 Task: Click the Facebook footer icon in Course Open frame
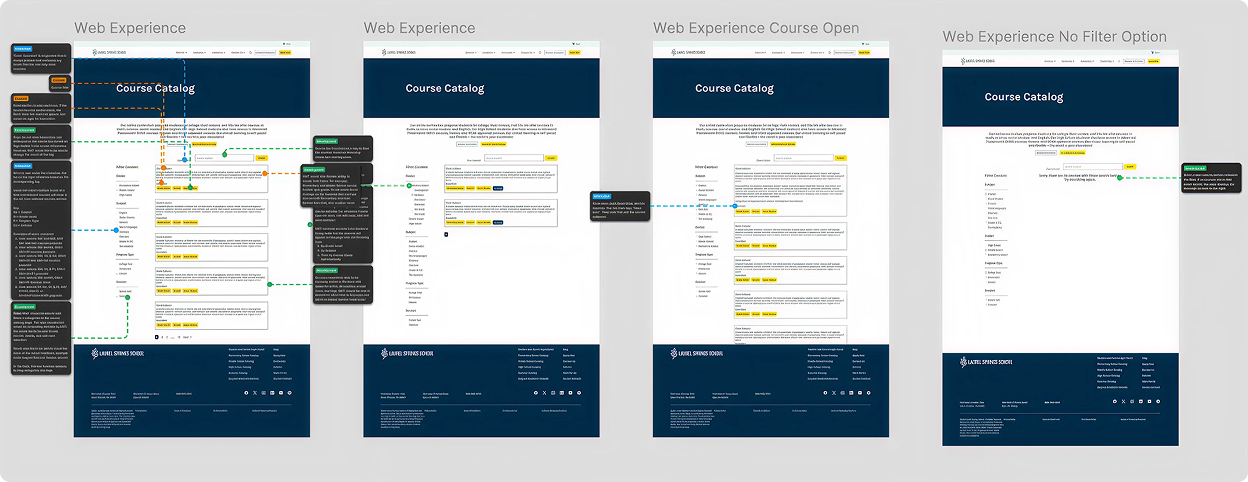tap(825, 393)
